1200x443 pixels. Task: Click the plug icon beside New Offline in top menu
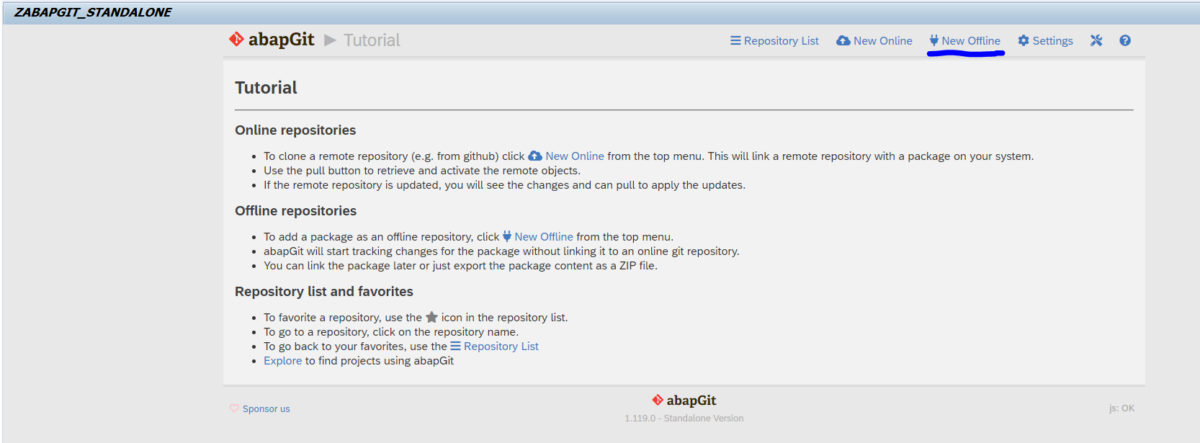click(933, 41)
